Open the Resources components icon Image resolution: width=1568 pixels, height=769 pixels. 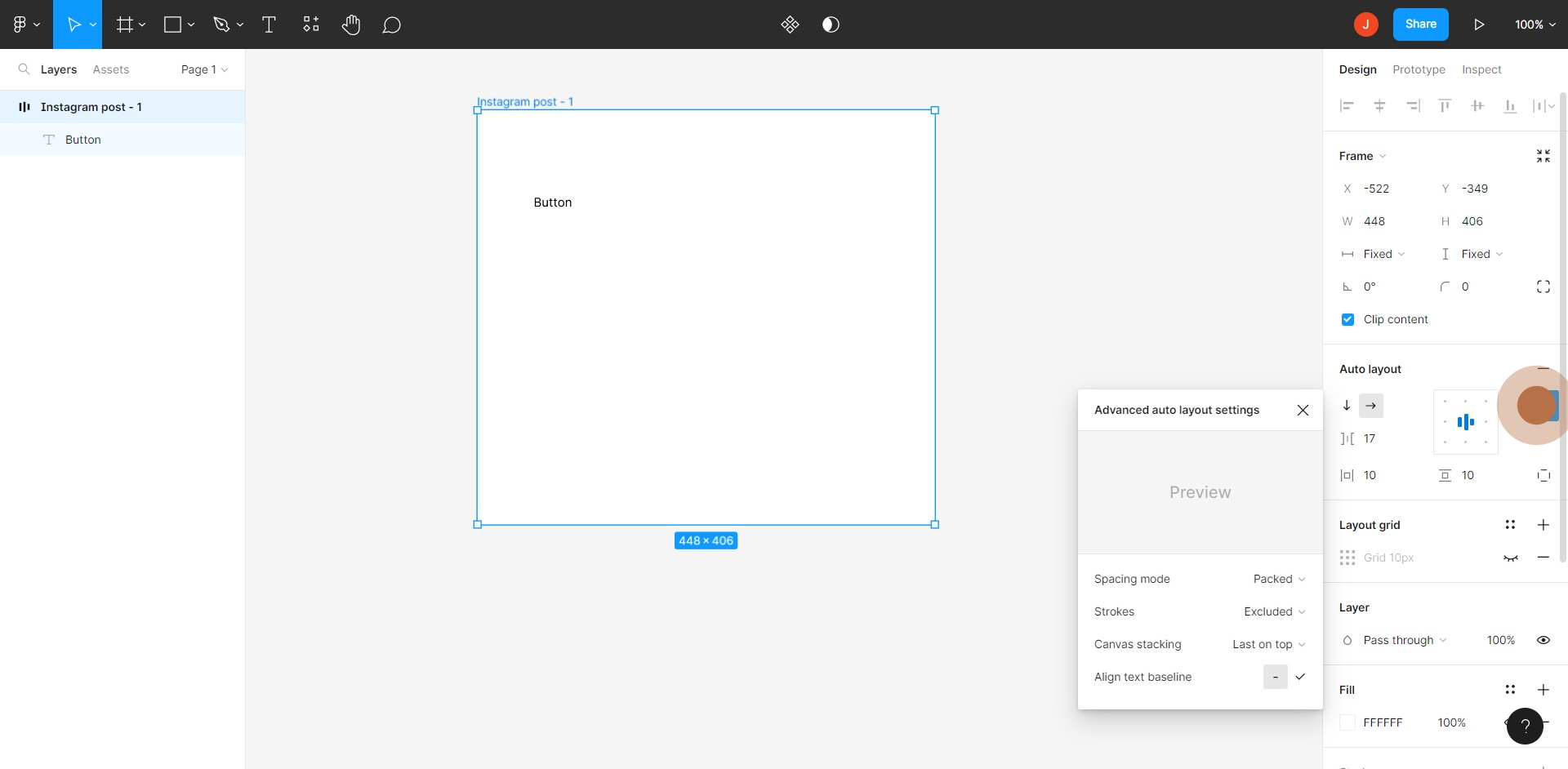[311, 24]
